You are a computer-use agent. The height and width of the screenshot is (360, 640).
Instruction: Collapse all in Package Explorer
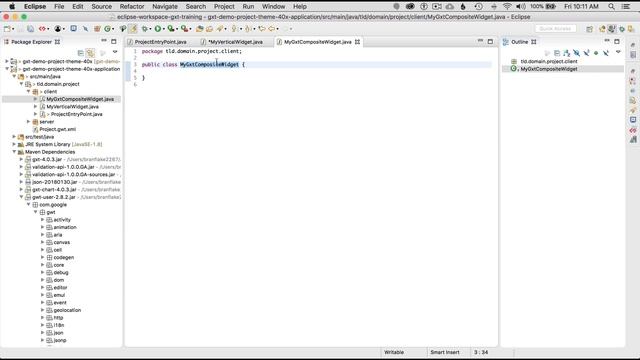(x=80, y=53)
